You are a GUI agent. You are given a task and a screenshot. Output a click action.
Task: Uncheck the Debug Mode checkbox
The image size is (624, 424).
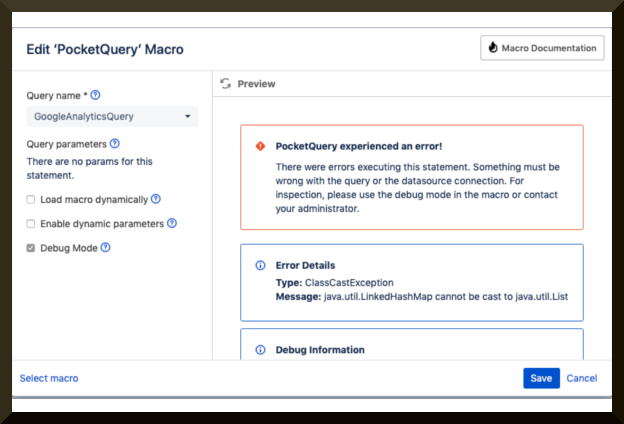[31, 248]
